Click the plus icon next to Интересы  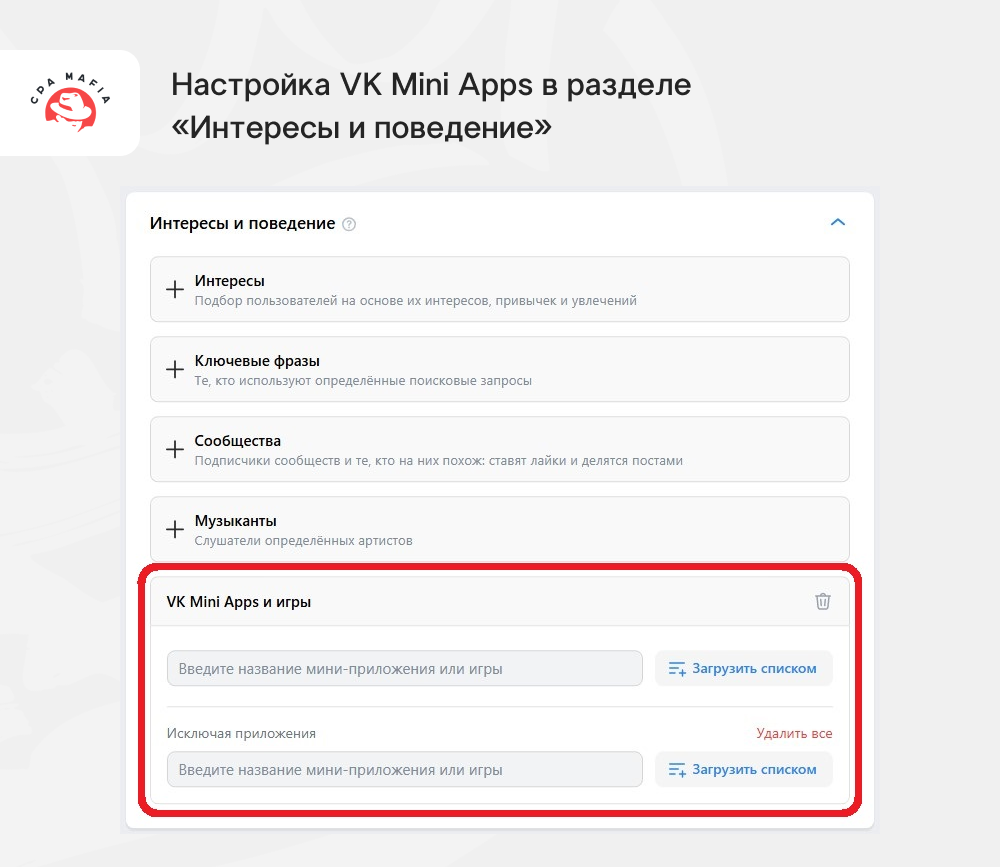(175, 289)
